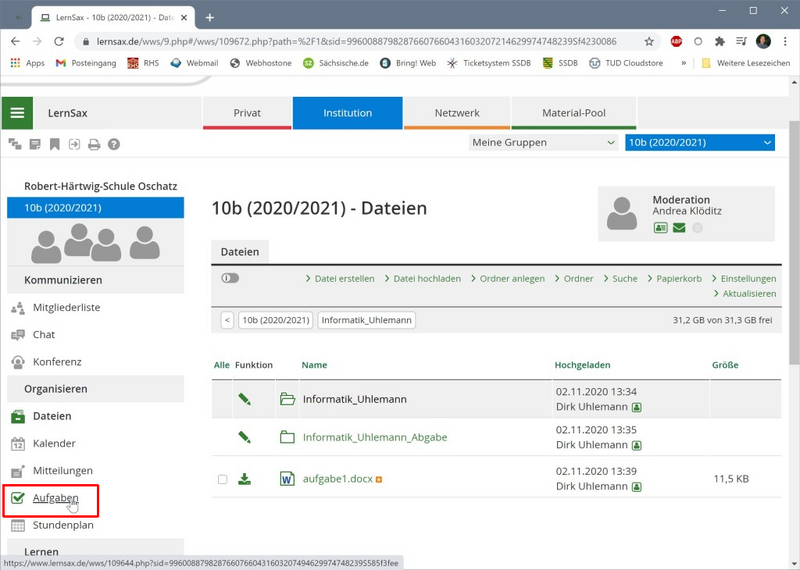
Task: Go back using the breadcrumb arrow button
Action: (x=227, y=320)
